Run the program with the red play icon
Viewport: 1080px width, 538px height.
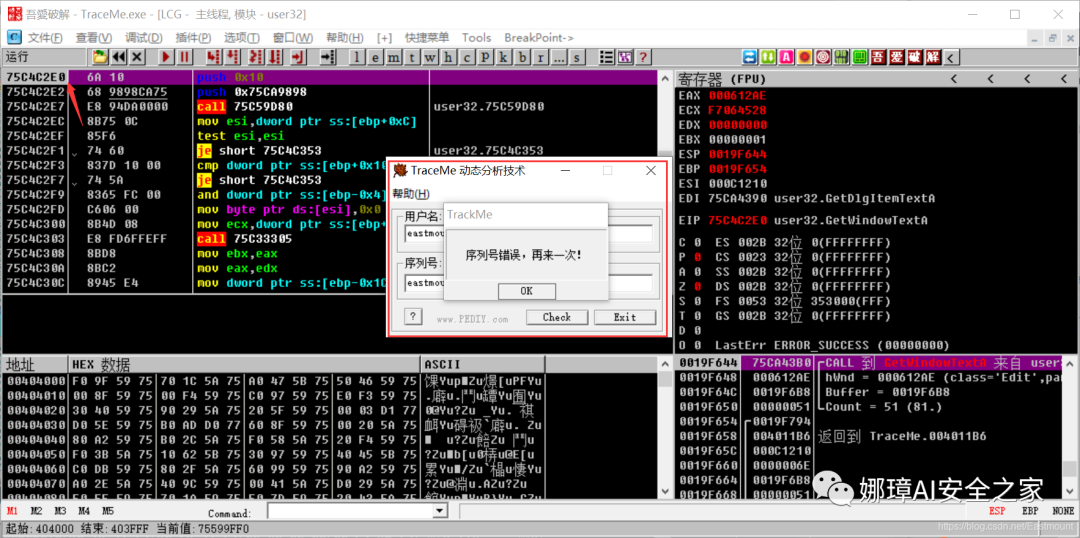[166, 57]
